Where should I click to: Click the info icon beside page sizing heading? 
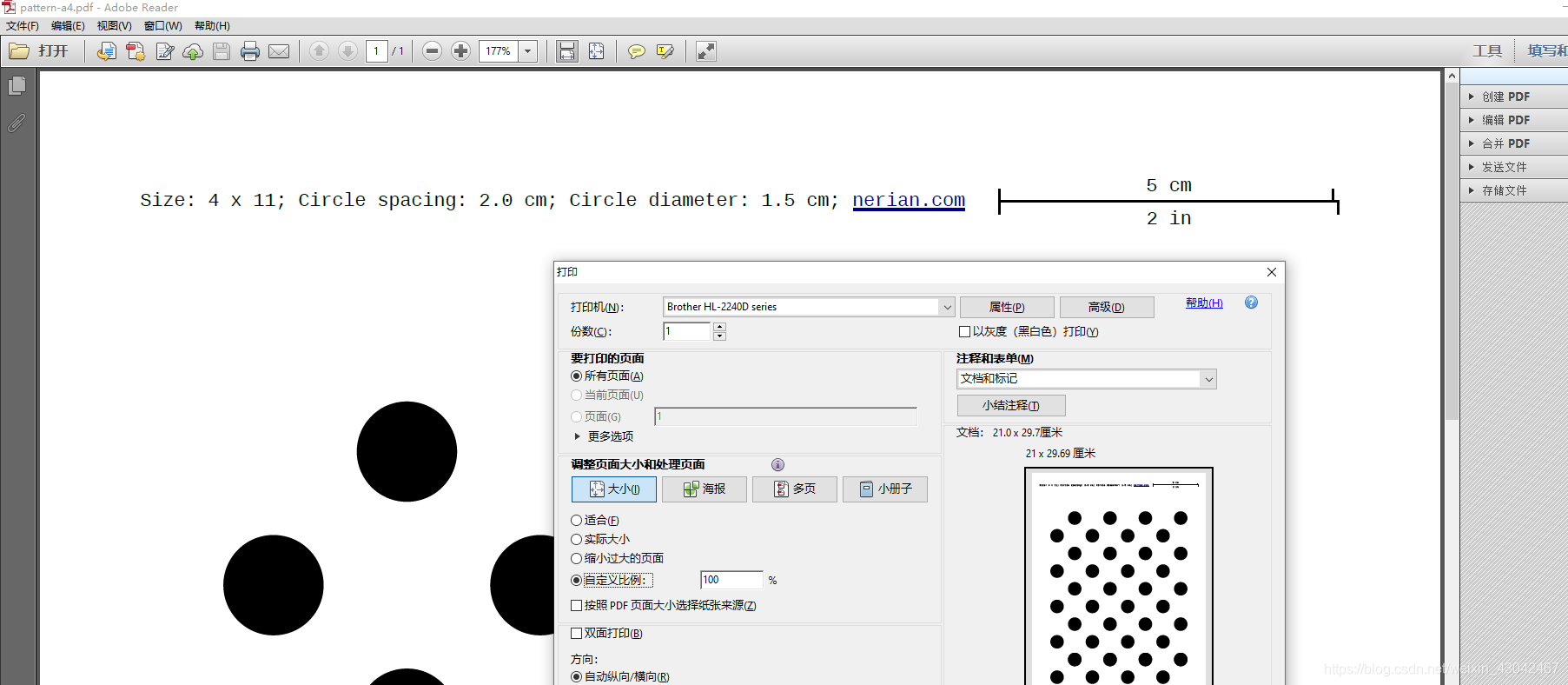click(x=777, y=465)
